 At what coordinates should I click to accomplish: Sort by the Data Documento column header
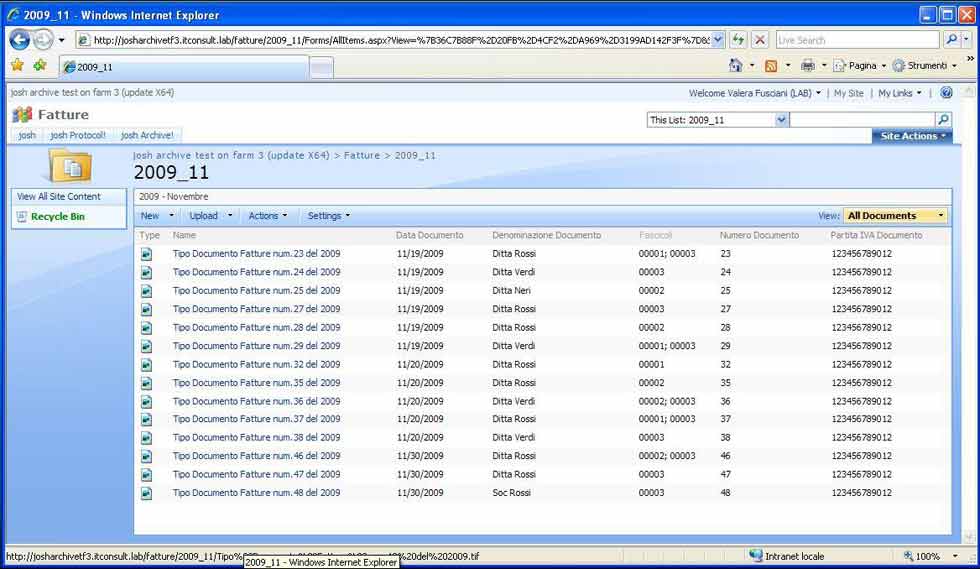pos(429,236)
